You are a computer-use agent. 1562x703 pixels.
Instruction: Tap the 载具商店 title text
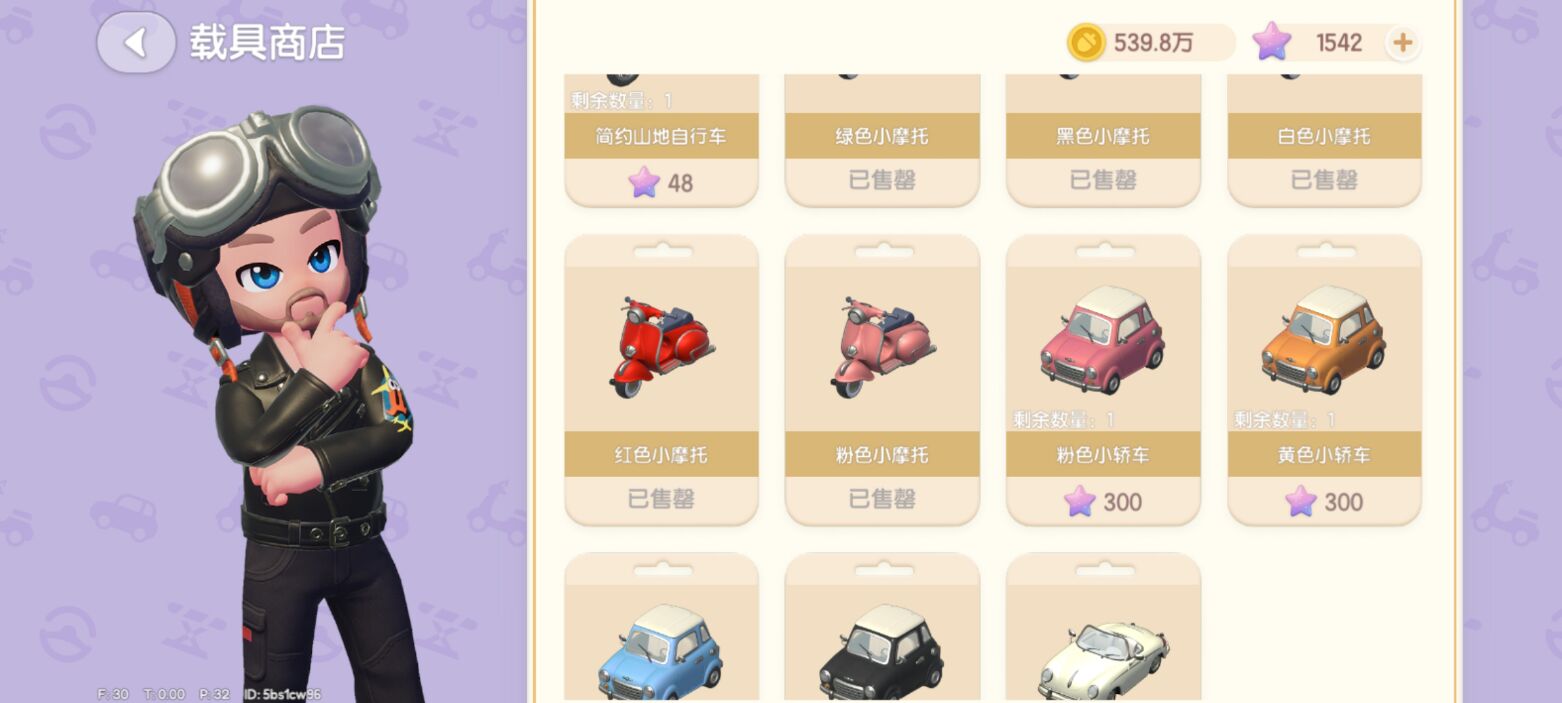pos(267,42)
